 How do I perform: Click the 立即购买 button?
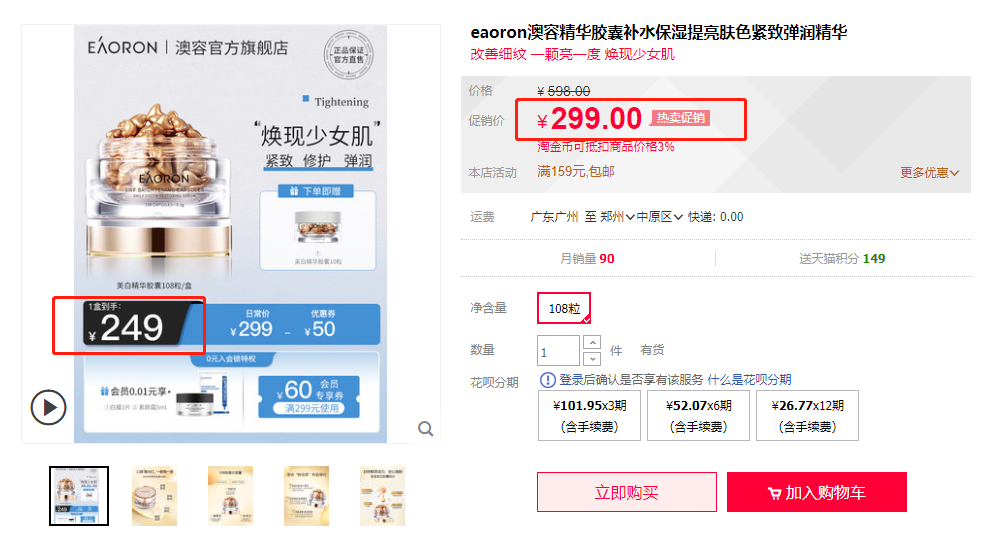[626, 492]
